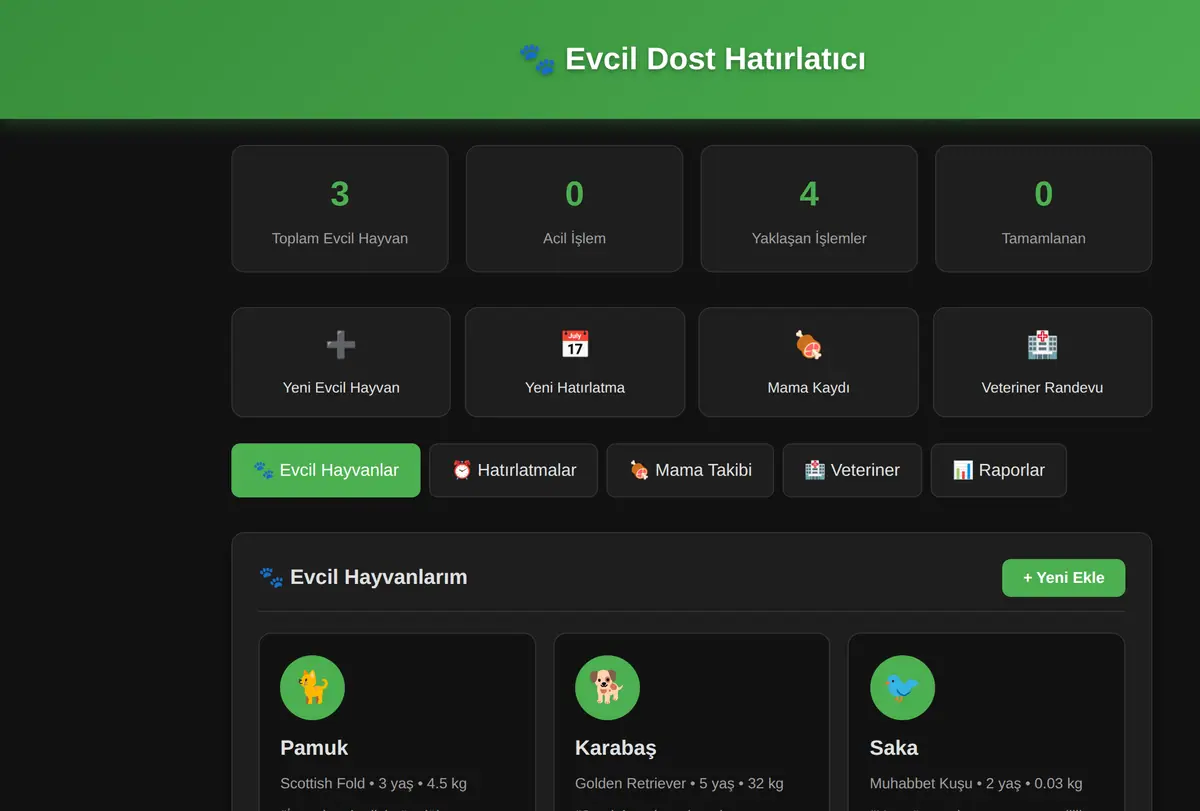
Task: Click the number 4 in Yaklaşan İşlemler
Action: [809, 194]
